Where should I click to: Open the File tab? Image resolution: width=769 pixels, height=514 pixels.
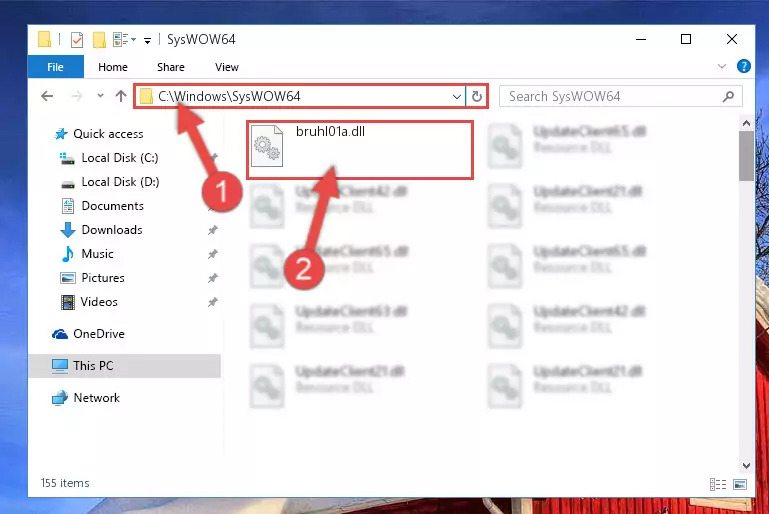(x=55, y=67)
